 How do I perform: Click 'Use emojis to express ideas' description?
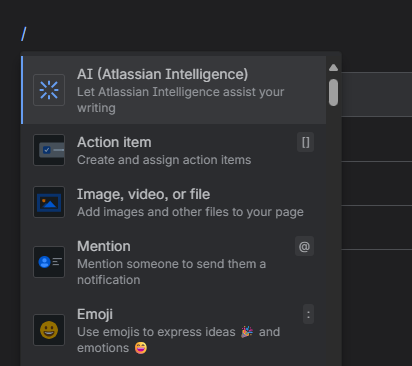point(179,340)
